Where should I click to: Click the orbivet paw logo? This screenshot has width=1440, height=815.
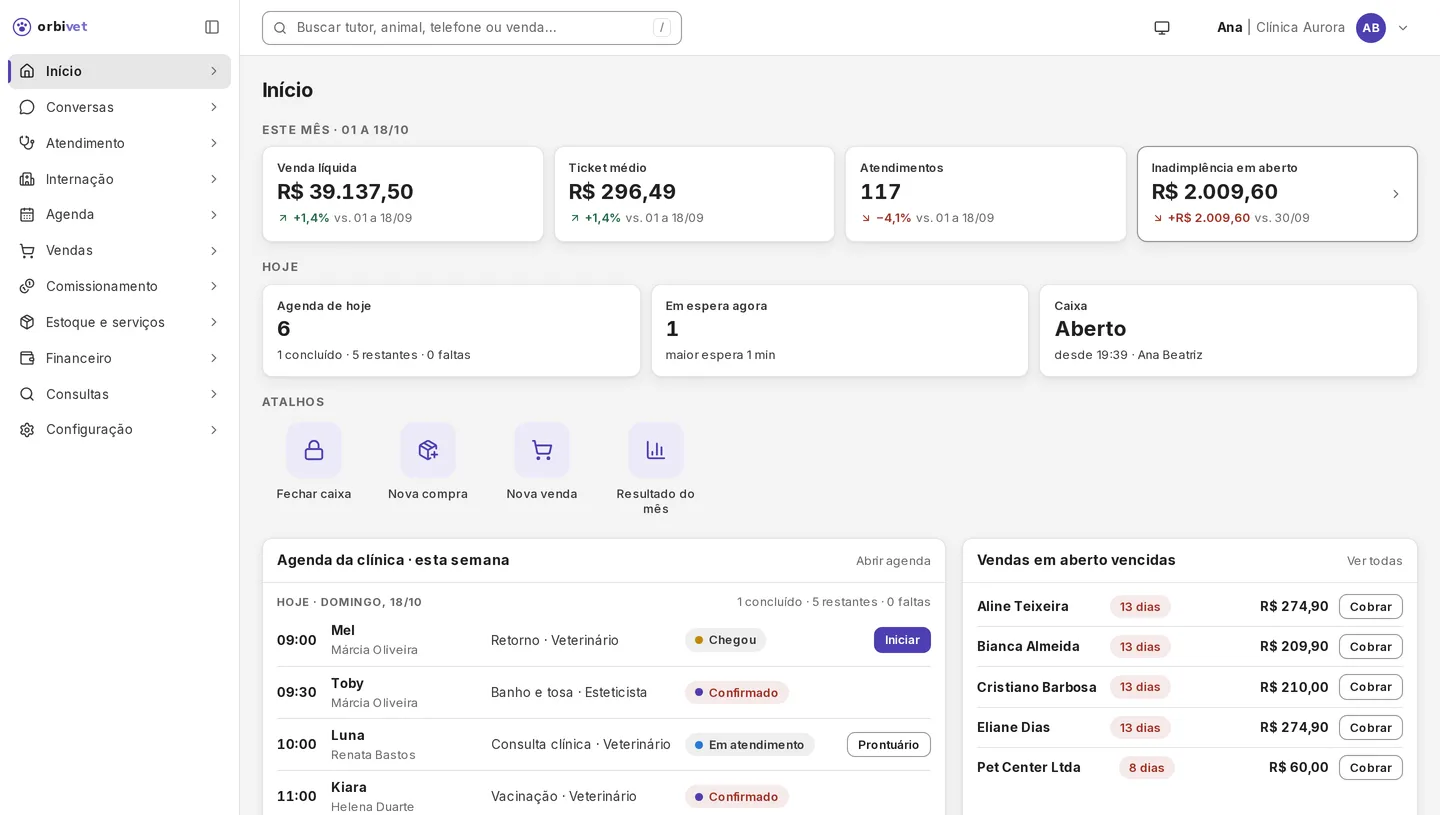(22, 27)
